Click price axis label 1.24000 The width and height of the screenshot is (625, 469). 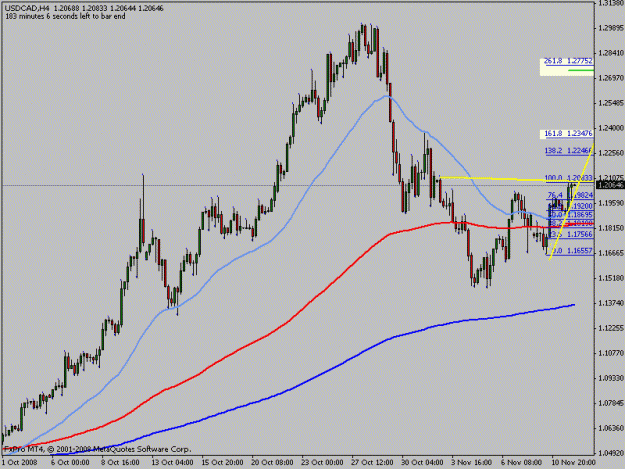tap(611, 128)
